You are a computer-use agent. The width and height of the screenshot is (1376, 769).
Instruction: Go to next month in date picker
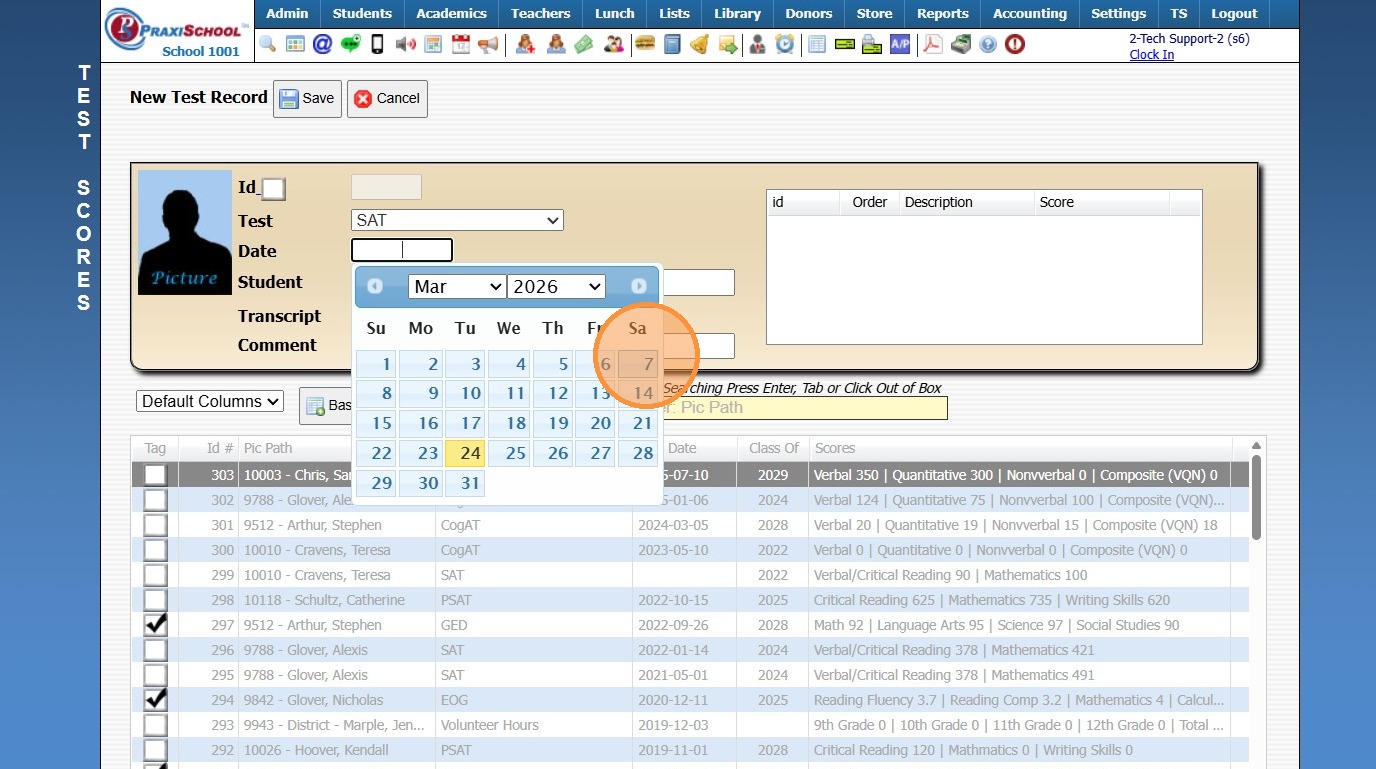coord(639,286)
